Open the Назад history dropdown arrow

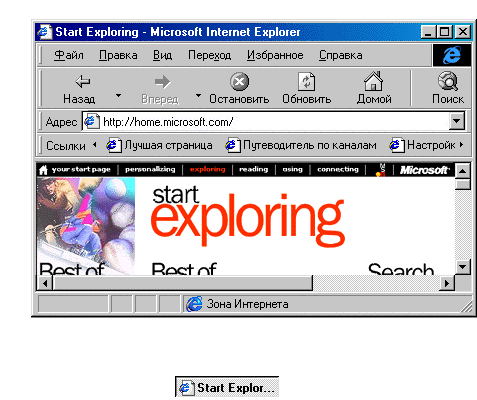tap(118, 96)
